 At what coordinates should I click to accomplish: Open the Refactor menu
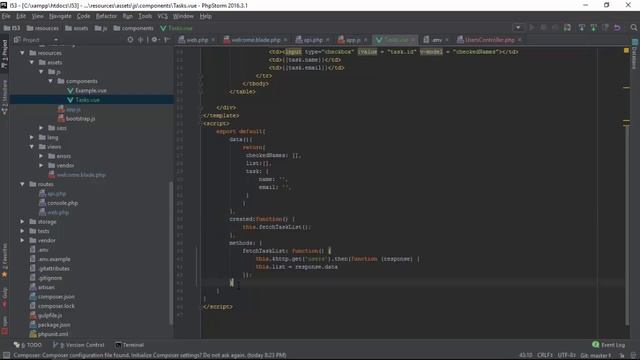click(x=106, y=16)
